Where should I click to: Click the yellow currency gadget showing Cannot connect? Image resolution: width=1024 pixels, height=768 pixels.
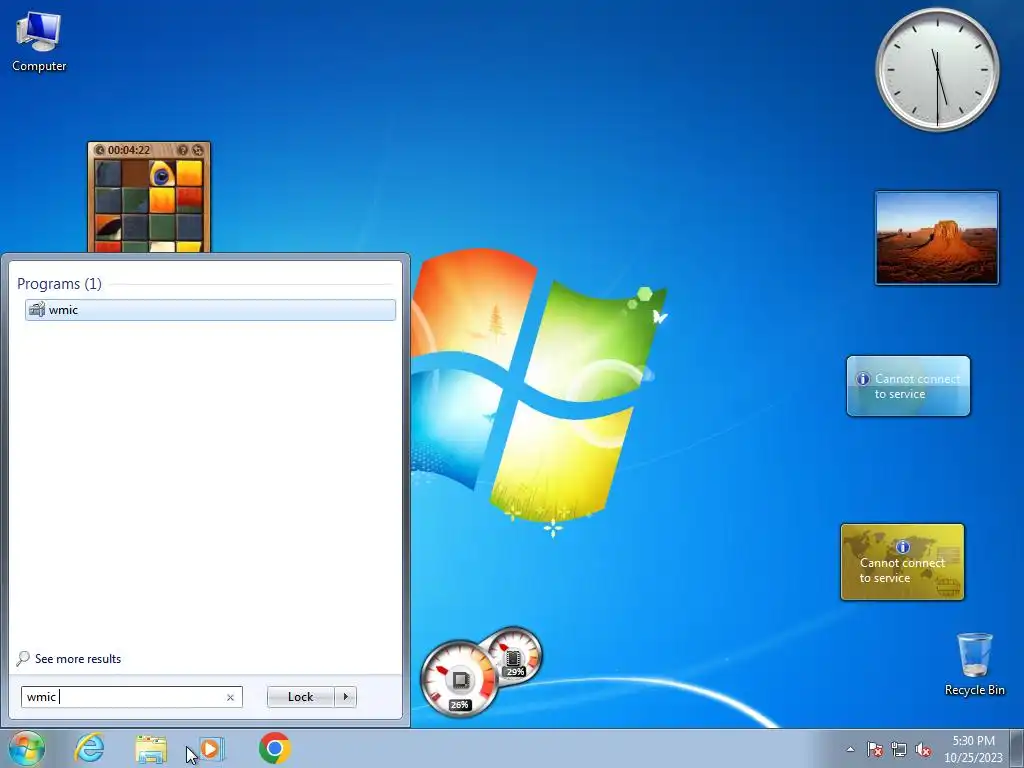[x=903, y=562]
